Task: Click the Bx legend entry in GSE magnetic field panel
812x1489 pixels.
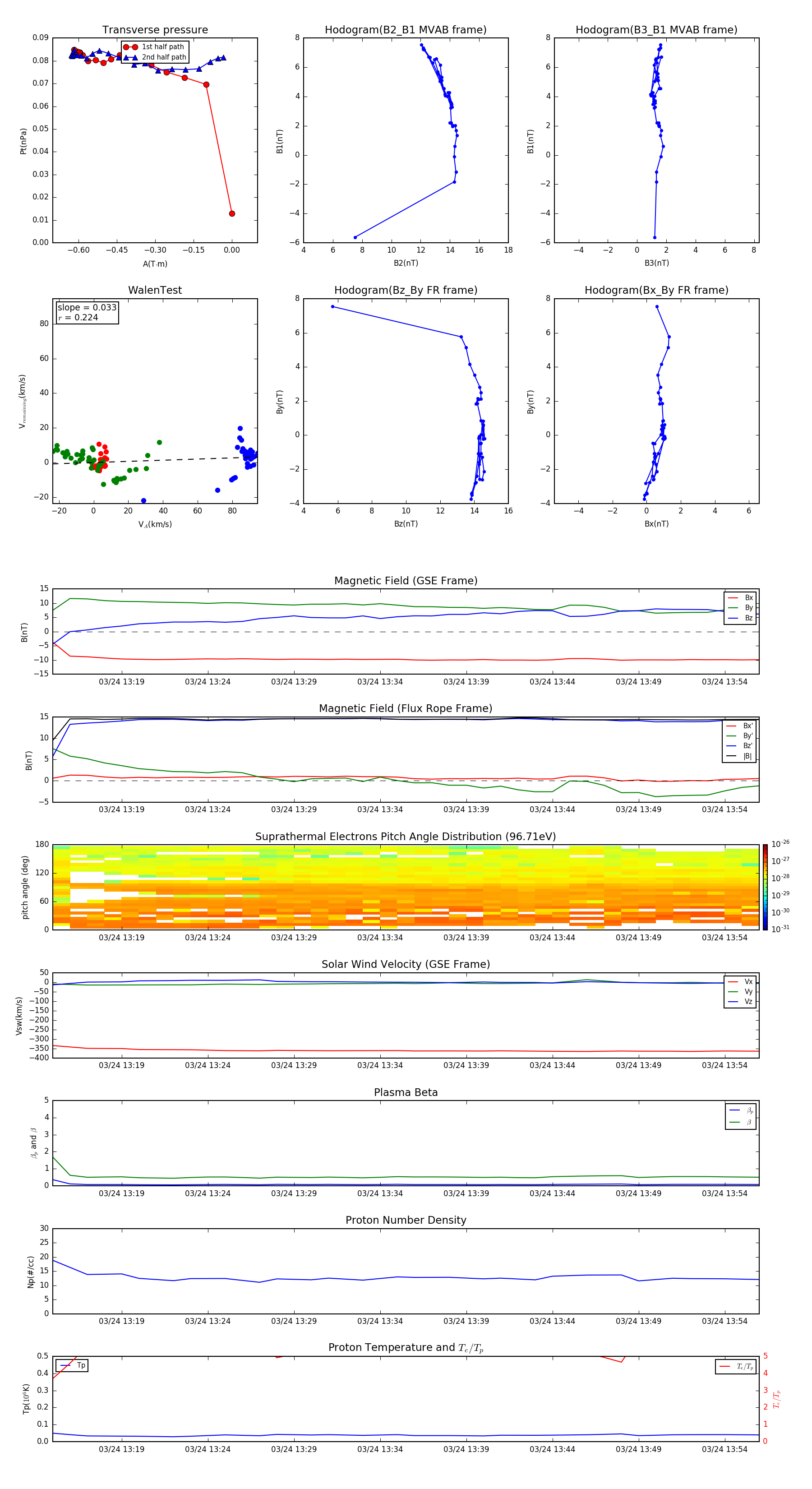Action: [740, 598]
